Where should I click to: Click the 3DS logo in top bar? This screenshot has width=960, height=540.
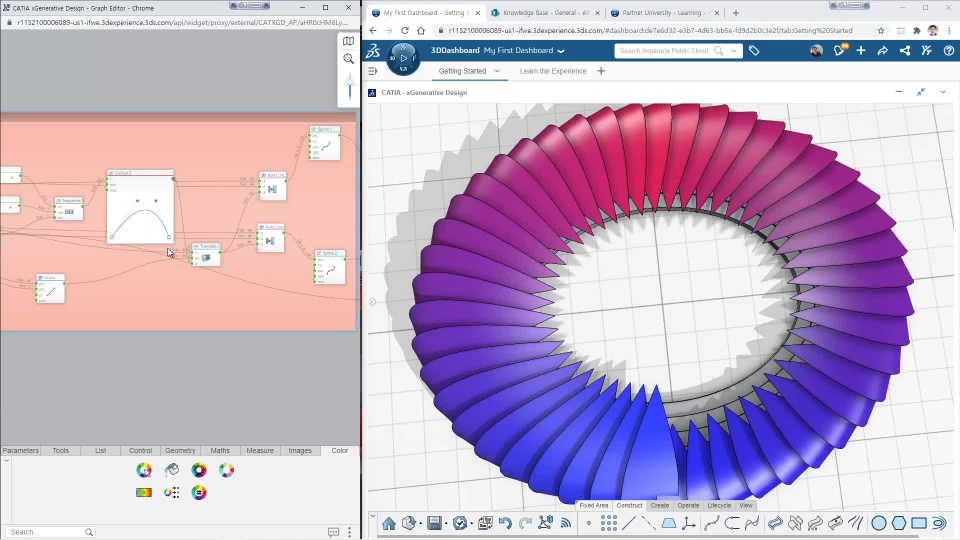pos(373,51)
